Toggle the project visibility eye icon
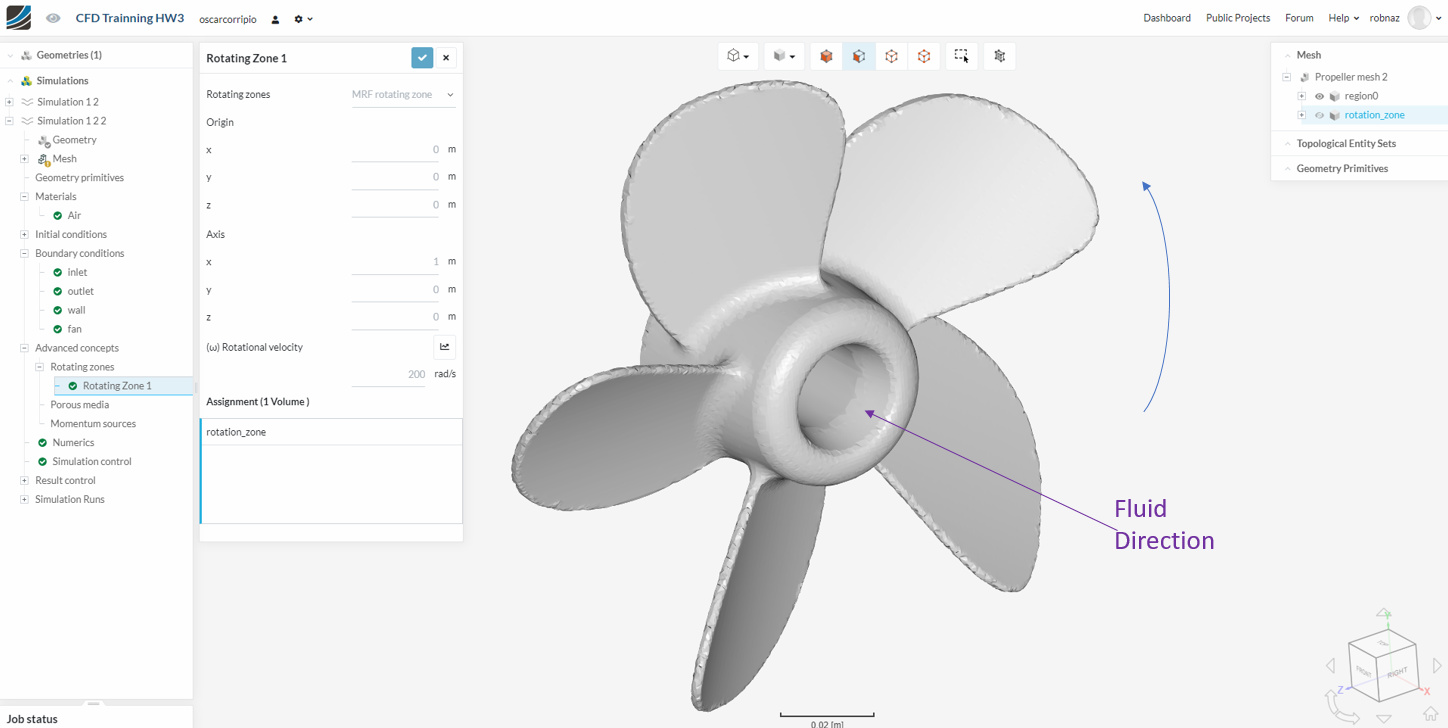Screen dimensions: 1448x728 click(x=53, y=18)
